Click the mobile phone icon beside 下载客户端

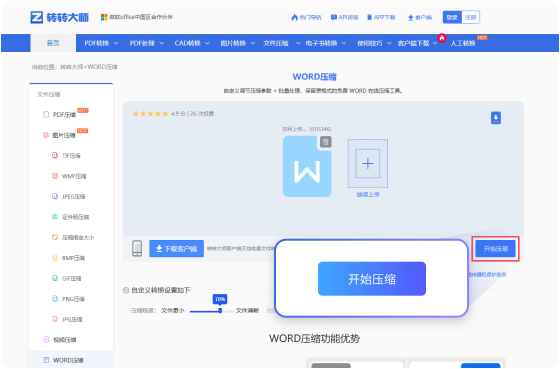click(137, 248)
